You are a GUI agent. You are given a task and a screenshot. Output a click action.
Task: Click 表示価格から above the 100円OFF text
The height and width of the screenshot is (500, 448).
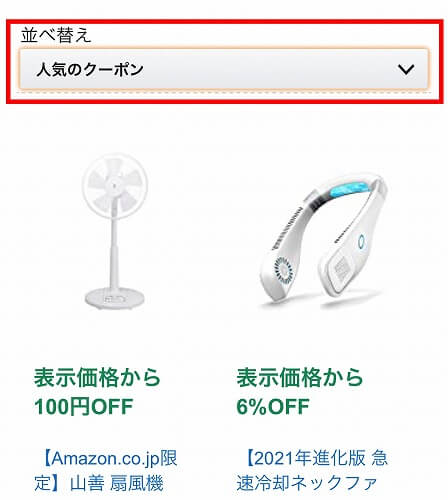point(97,378)
